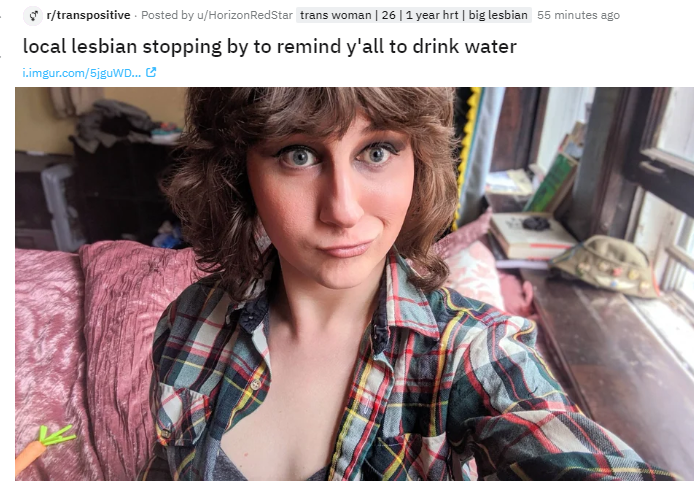Open the post title about drinking water
This screenshot has width=694, height=487.
click(270, 46)
